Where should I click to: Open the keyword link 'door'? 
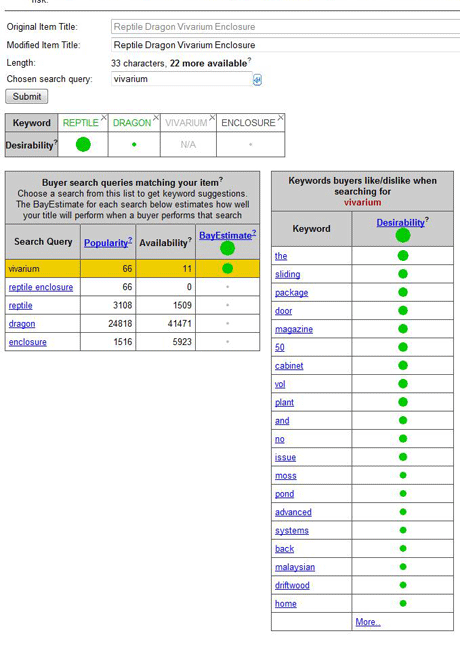coord(283,311)
